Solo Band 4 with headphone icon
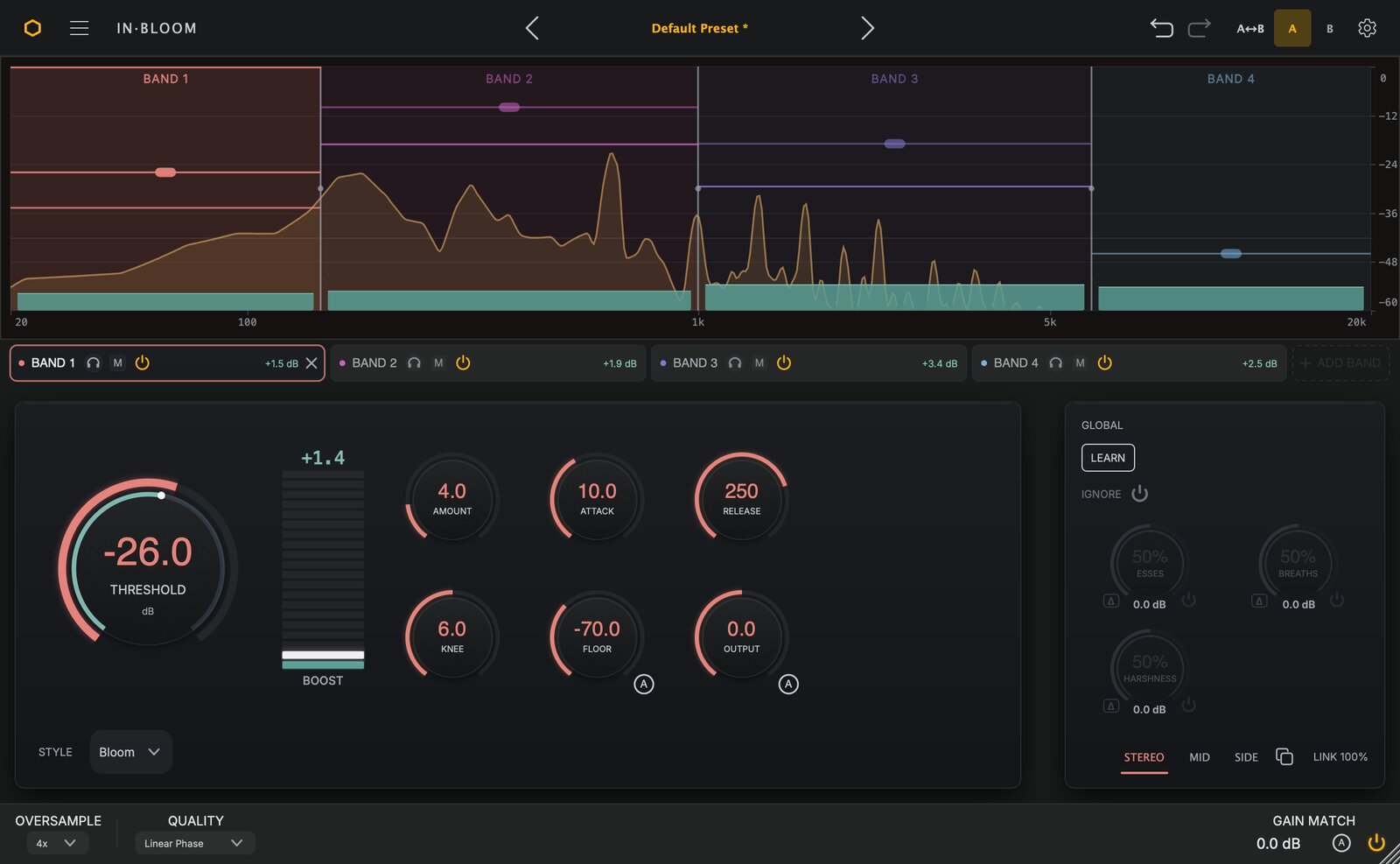This screenshot has width=1400, height=864. [x=1056, y=363]
